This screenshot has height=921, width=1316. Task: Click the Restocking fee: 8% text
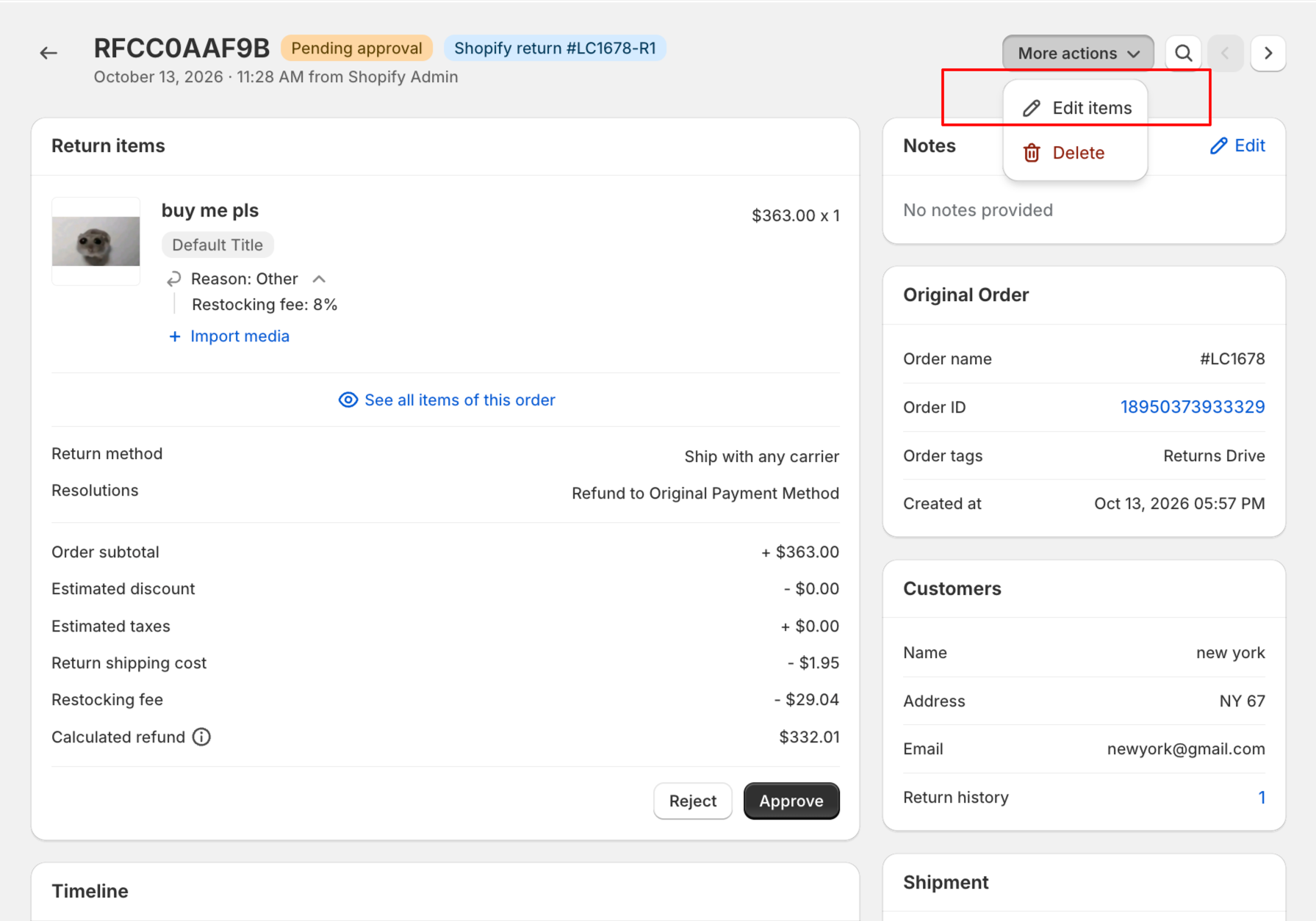click(265, 305)
